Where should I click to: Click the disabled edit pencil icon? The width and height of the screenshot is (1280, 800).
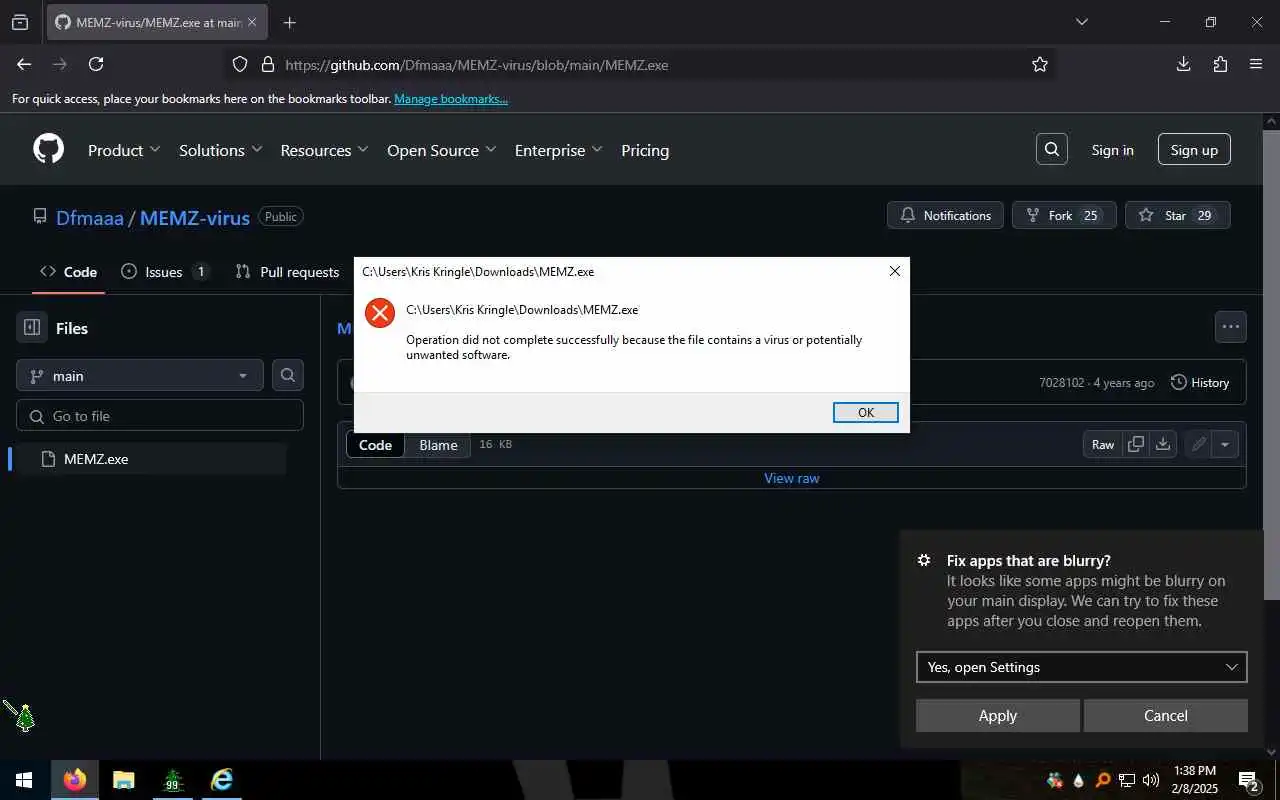[1198, 444]
